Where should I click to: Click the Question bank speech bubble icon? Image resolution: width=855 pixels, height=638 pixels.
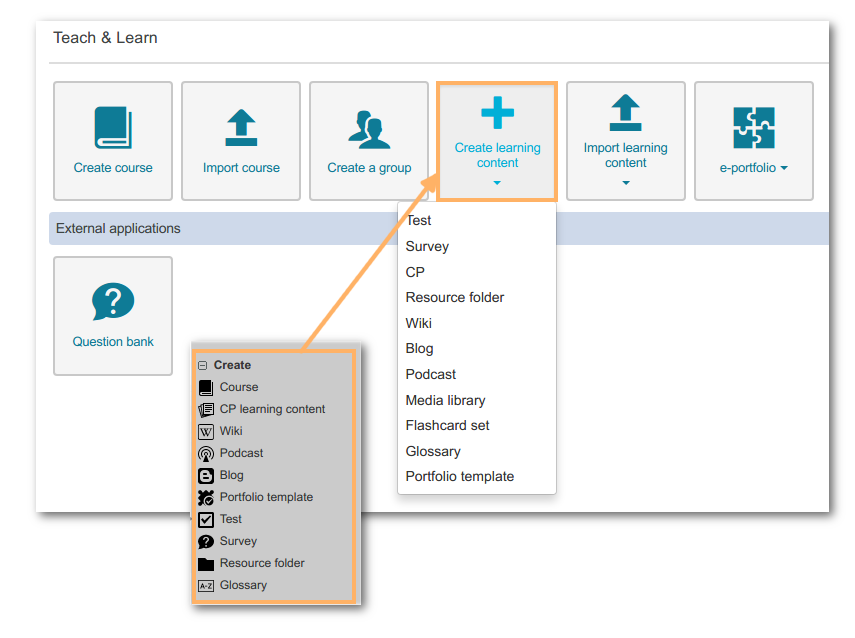[113, 302]
